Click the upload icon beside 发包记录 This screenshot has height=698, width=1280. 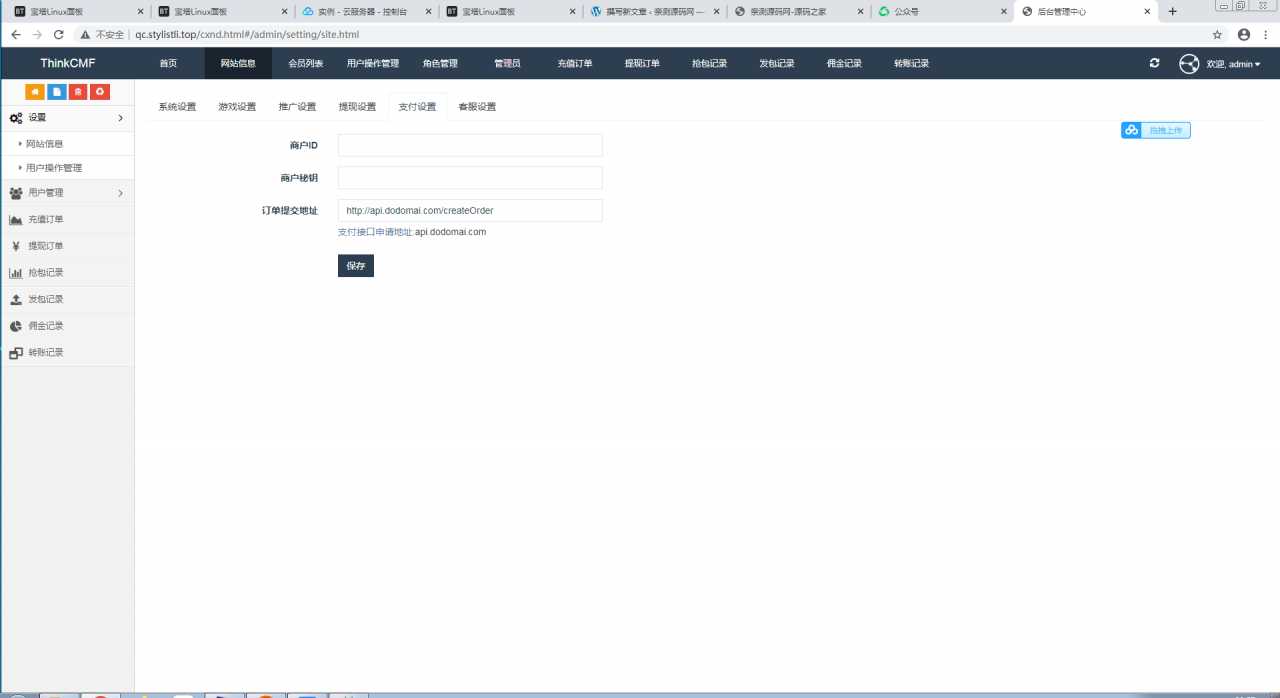pos(16,300)
